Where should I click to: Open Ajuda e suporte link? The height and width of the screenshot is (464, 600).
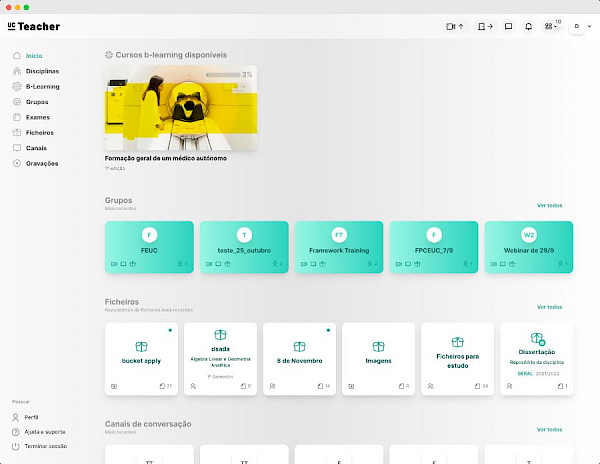coord(45,431)
